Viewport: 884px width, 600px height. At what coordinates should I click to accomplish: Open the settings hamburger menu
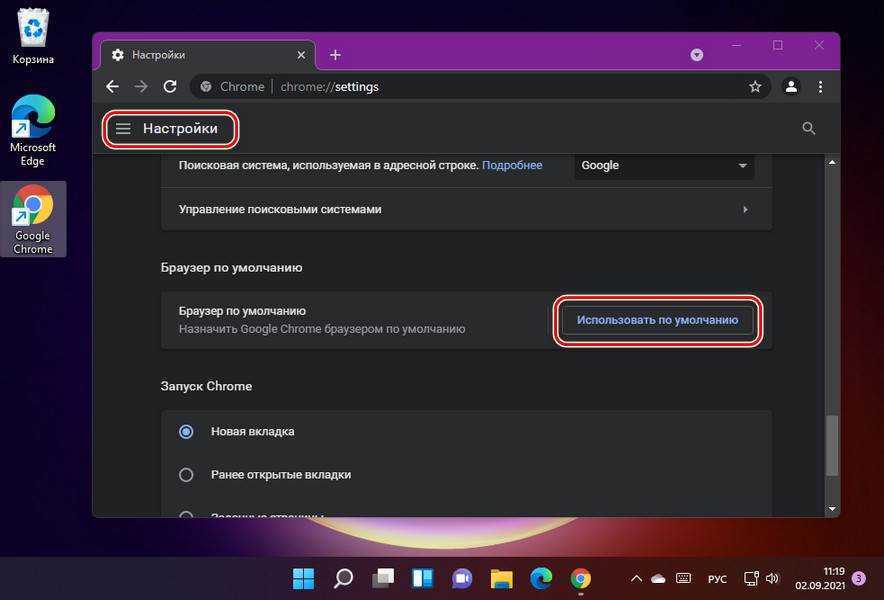(123, 129)
